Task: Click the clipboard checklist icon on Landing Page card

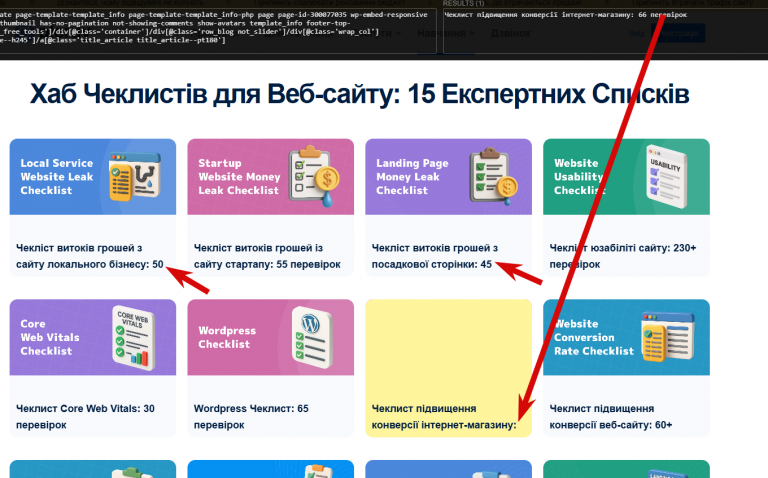Action: coord(493,176)
